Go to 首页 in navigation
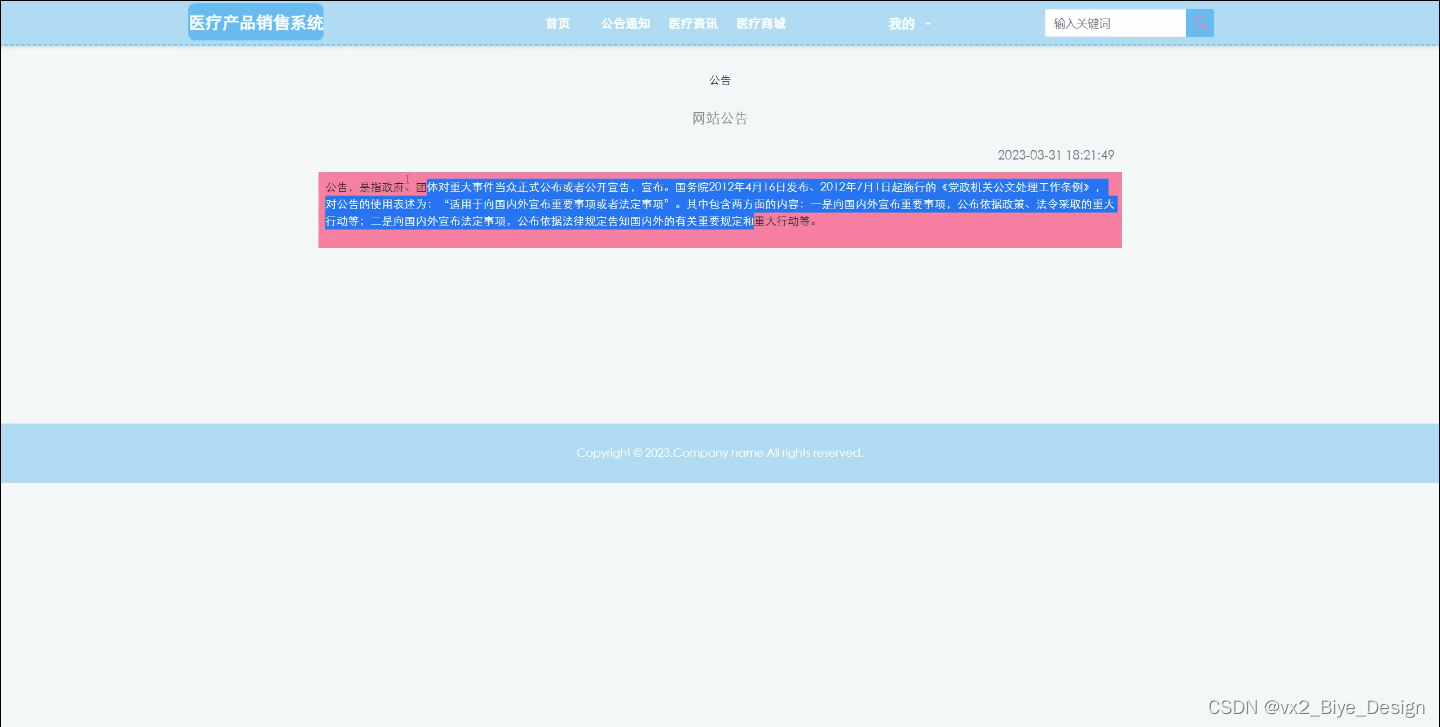1440x727 pixels. point(558,24)
